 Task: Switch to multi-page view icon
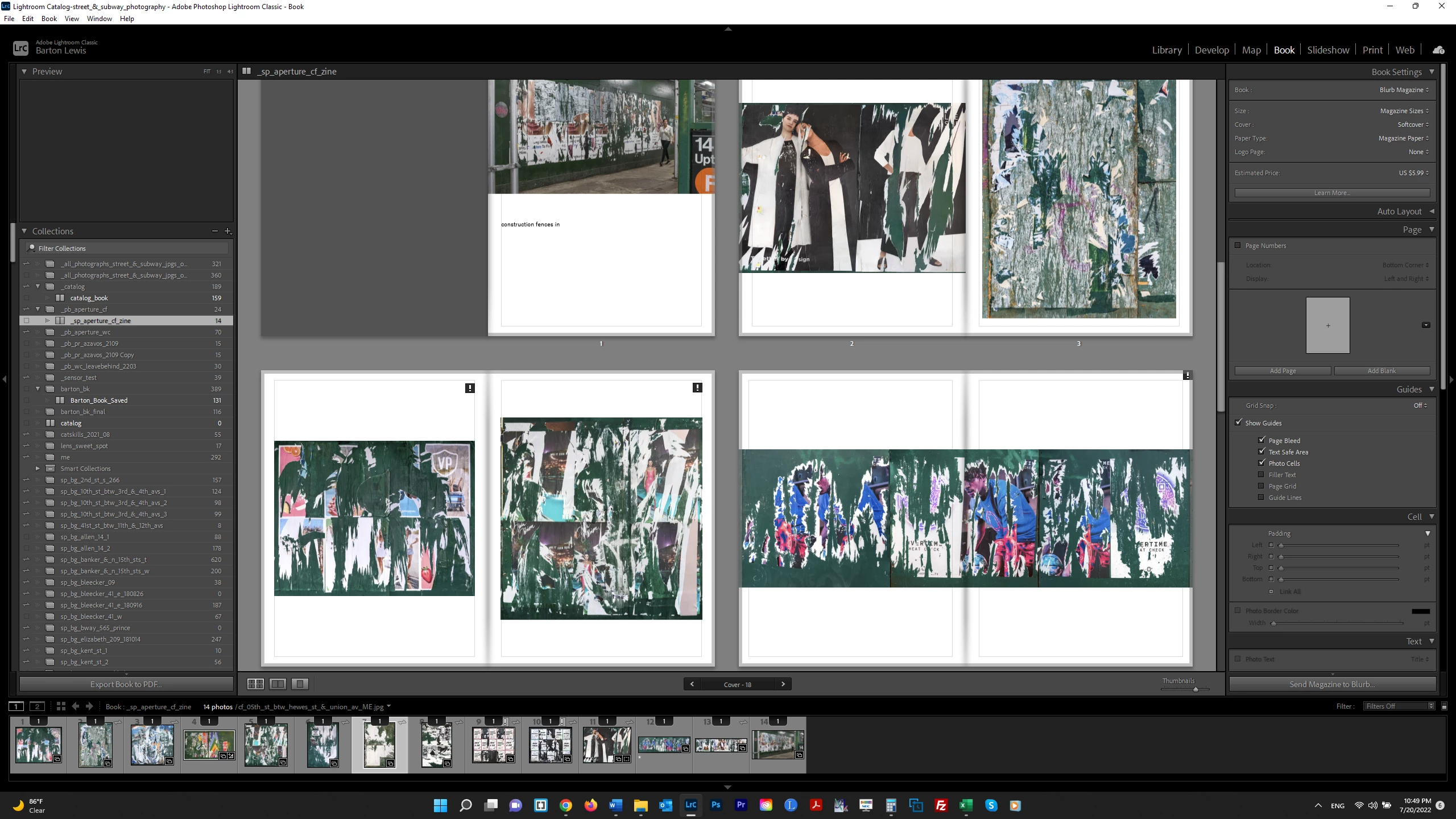(255, 684)
